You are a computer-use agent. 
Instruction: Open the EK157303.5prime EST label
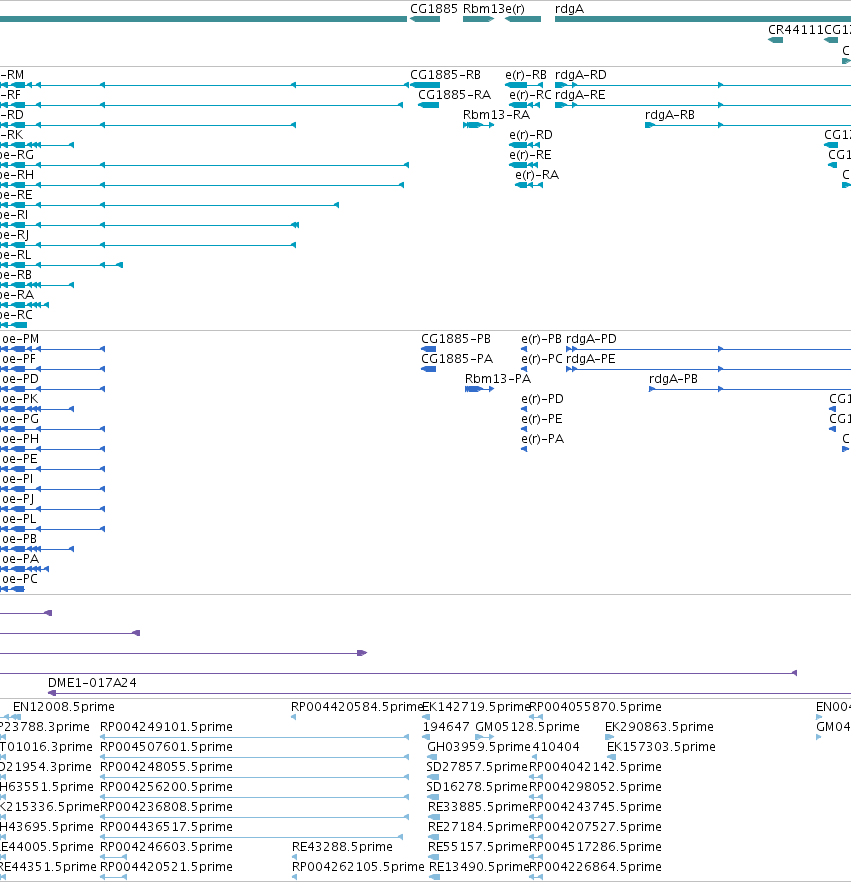tap(661, 746)
